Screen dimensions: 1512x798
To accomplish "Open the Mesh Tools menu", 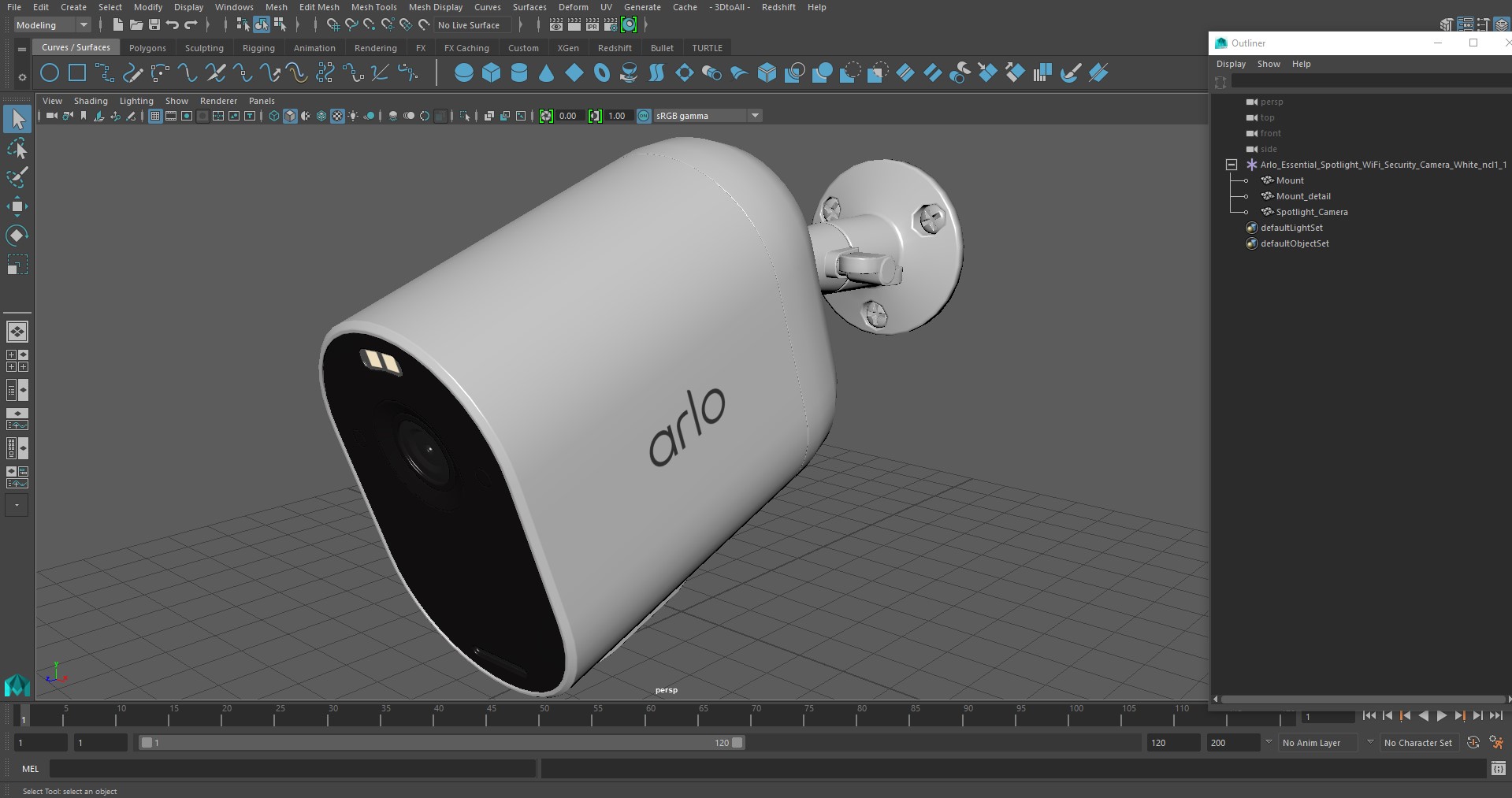I will (x=373, y=7).
